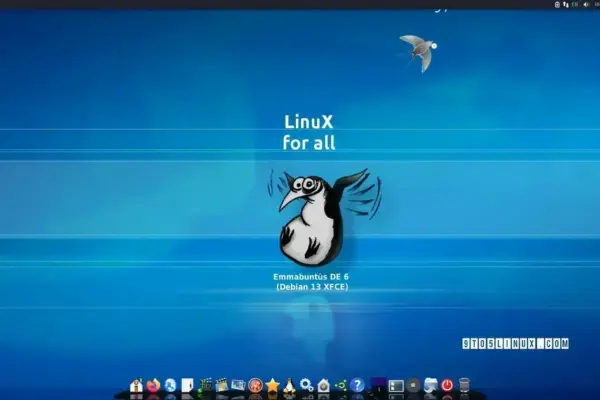Open the blue question mark help icon
This screenshot has width=600, height=400.
[357, 385]
